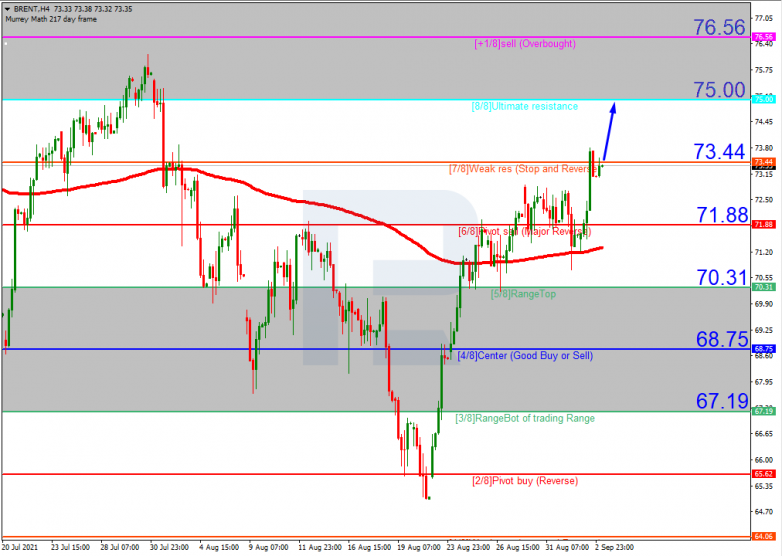Select the [2/8]Pivot buy (Reverse) label
Image resolution: width=782 pixels, height=556 pixels.
[x=525, y=481]
